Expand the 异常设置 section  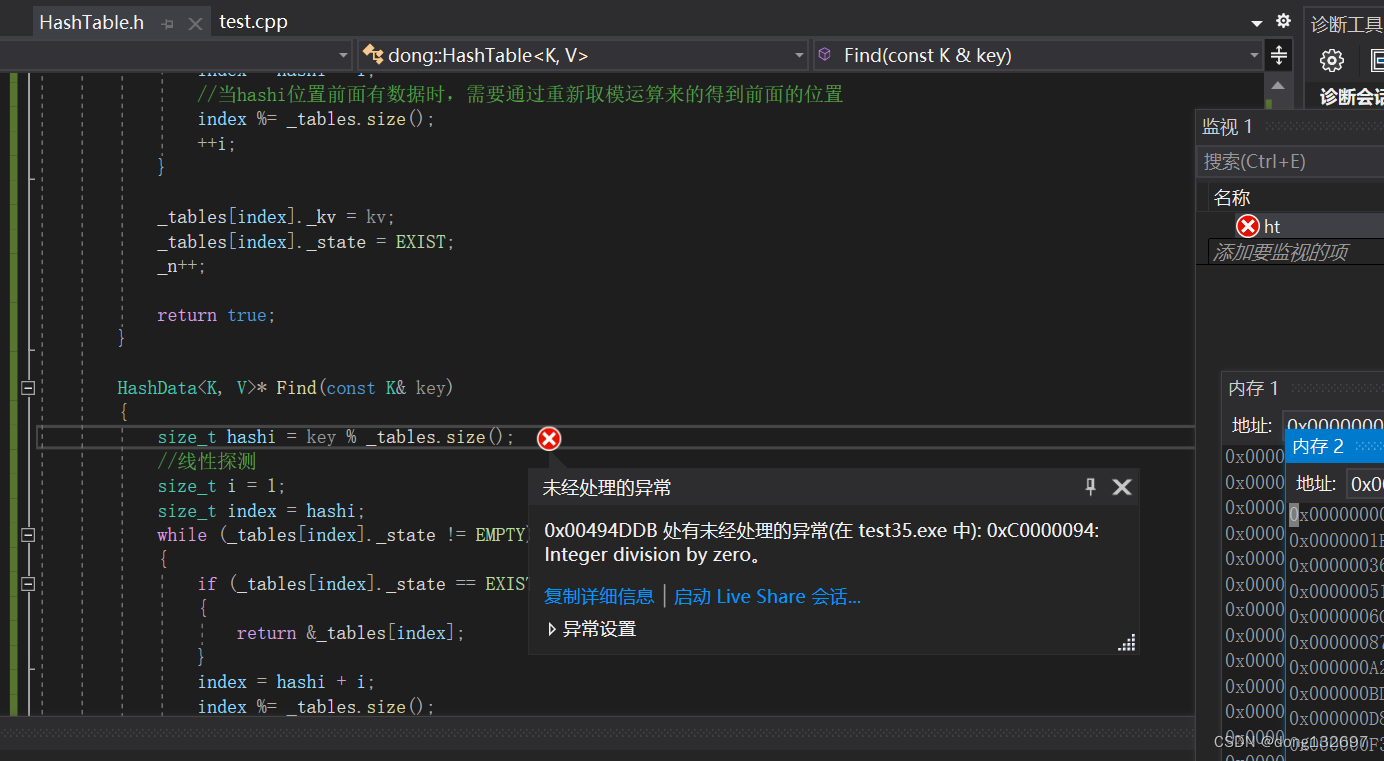tap(591, 629)
